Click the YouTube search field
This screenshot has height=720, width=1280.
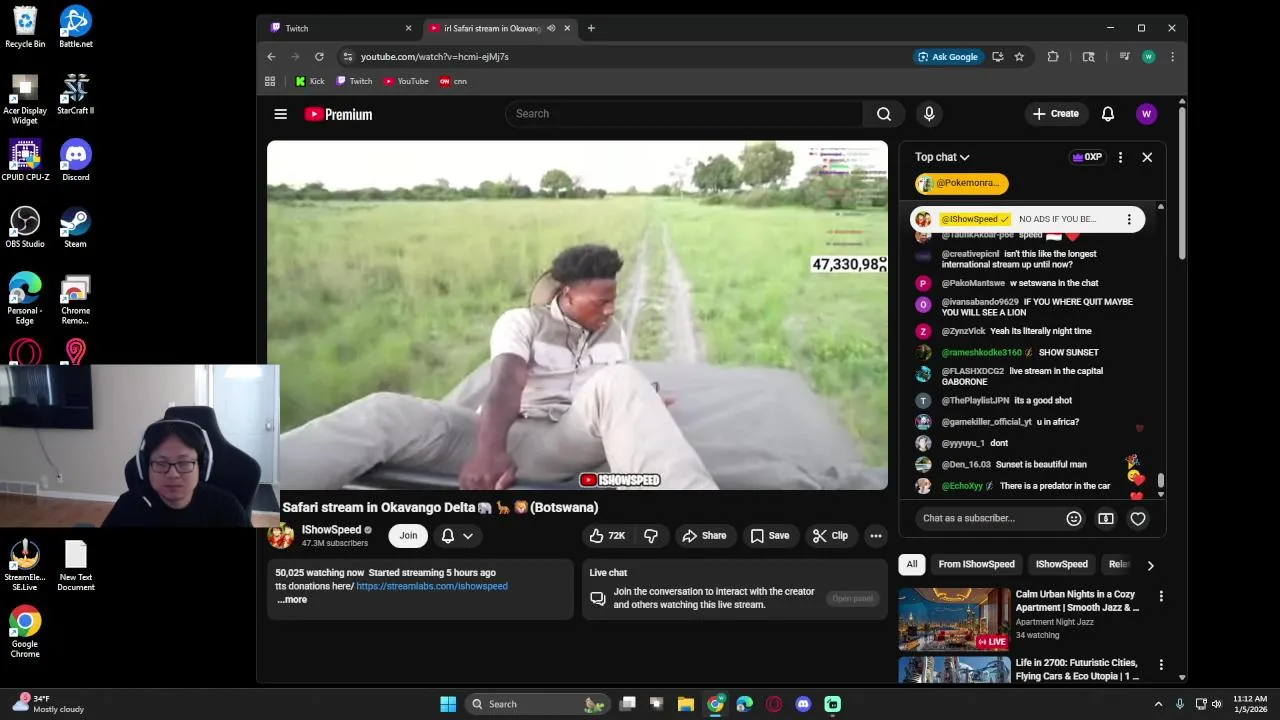coord(684,114)
